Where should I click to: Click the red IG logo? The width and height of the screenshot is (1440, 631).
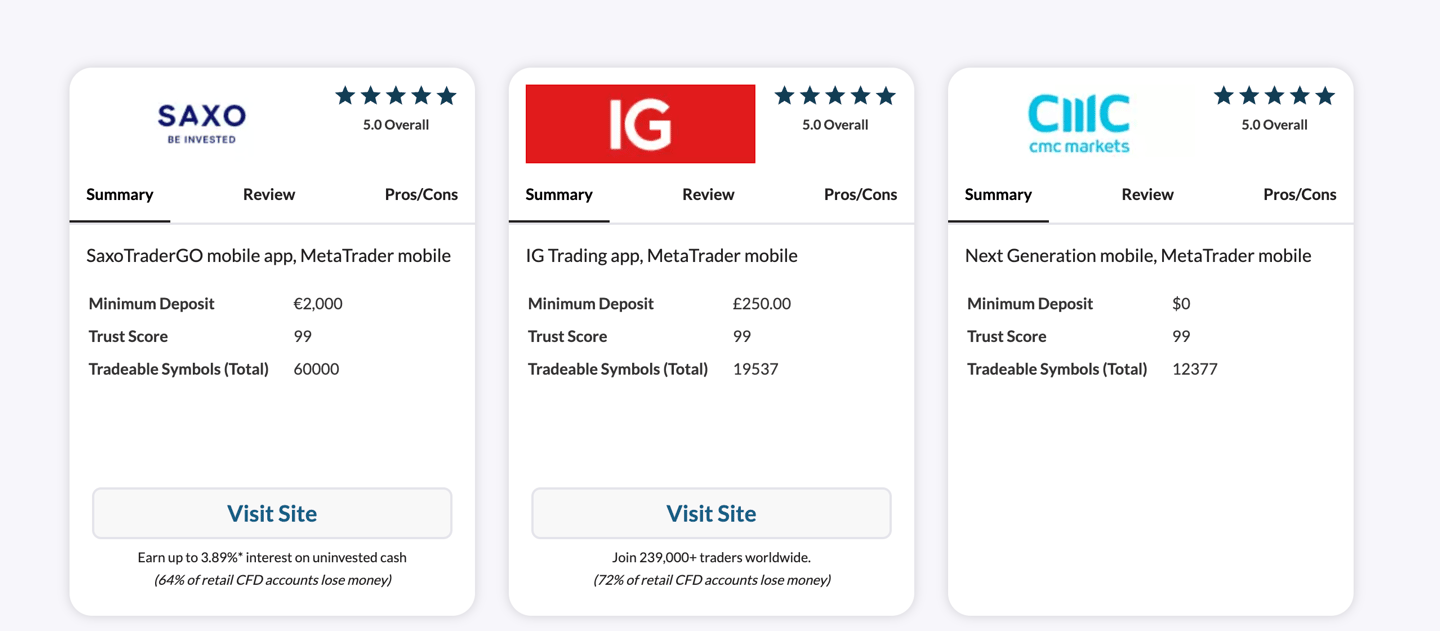[x=640, y=124]
